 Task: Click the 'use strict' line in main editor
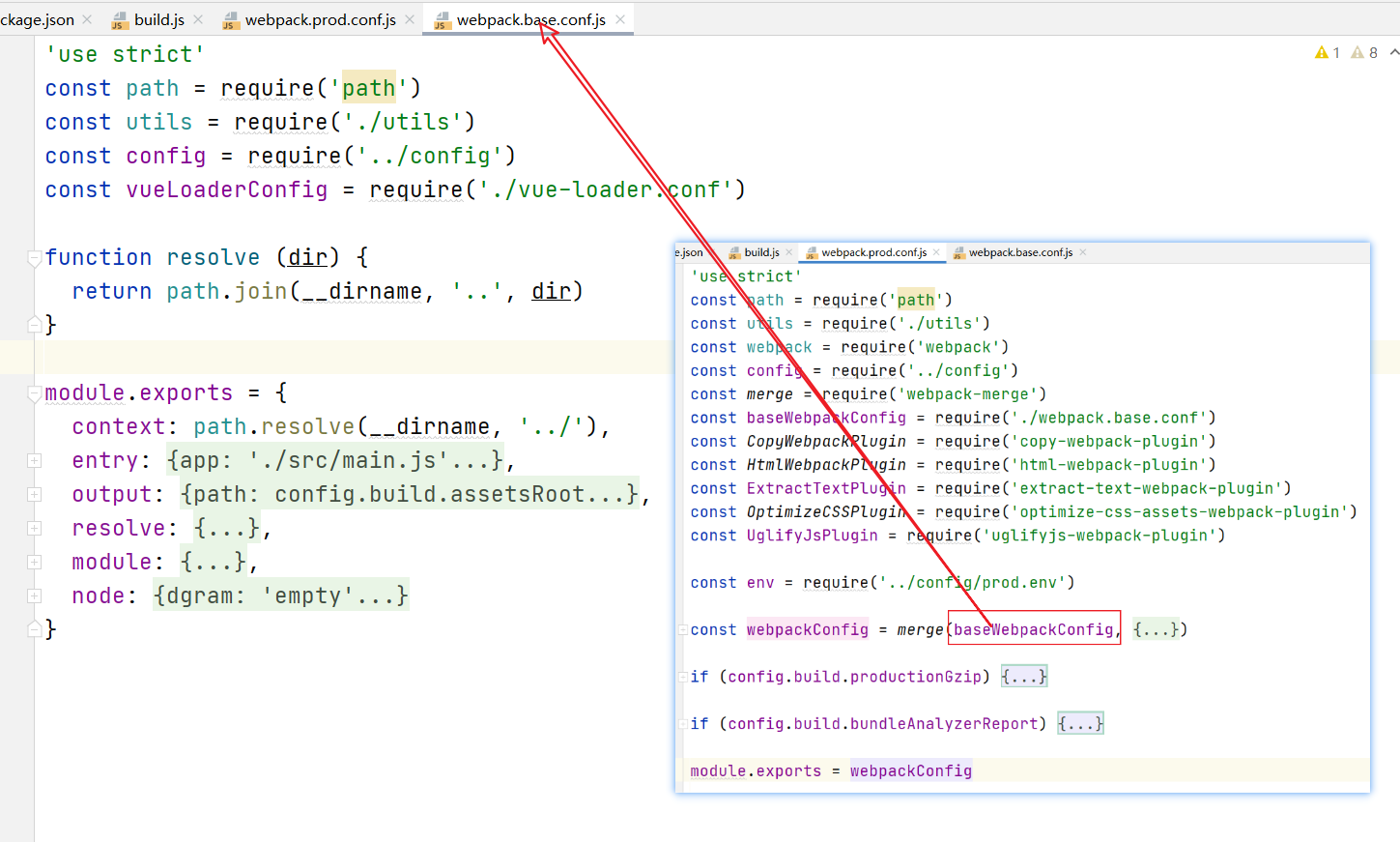125,54
